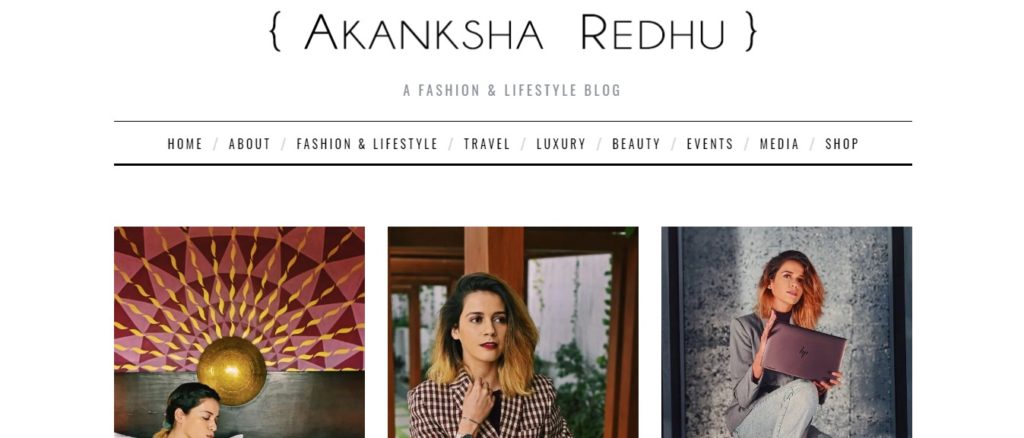Open the post with mandala ceiling photo
Image resolution: width=1024 pixels, height=438 pixels.
(x=240, y=332)
